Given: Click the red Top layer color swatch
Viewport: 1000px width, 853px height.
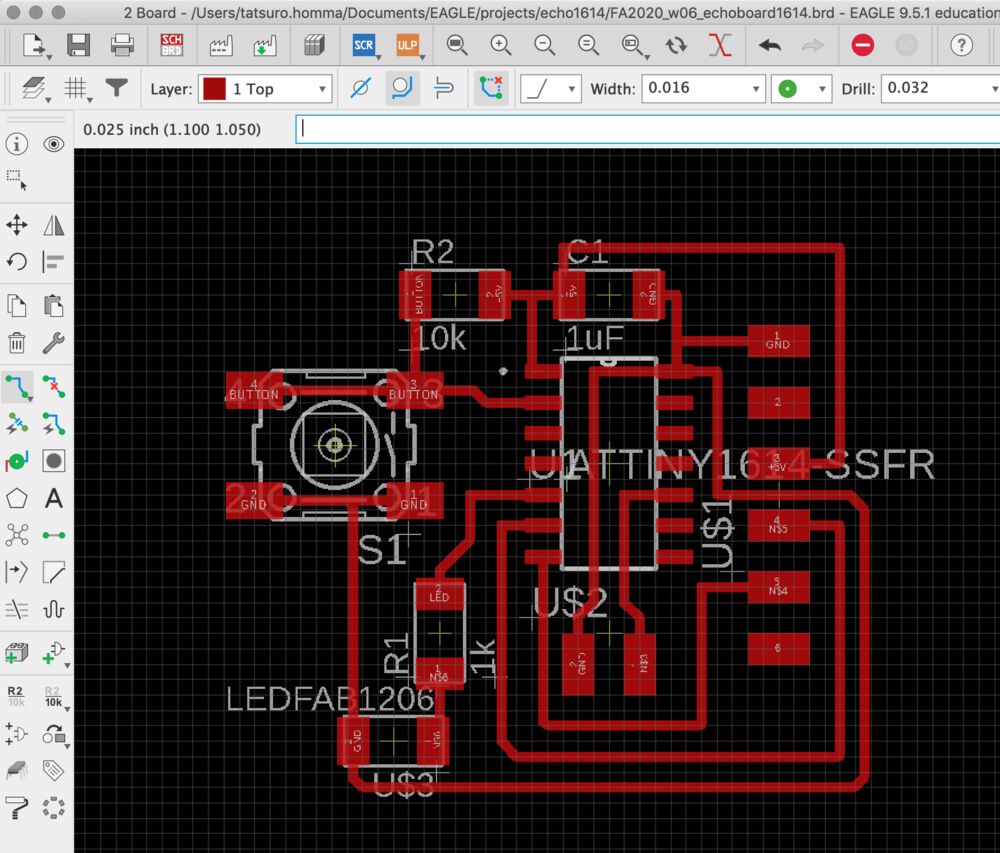Looking at the screenshot, I should coord(214,89).
